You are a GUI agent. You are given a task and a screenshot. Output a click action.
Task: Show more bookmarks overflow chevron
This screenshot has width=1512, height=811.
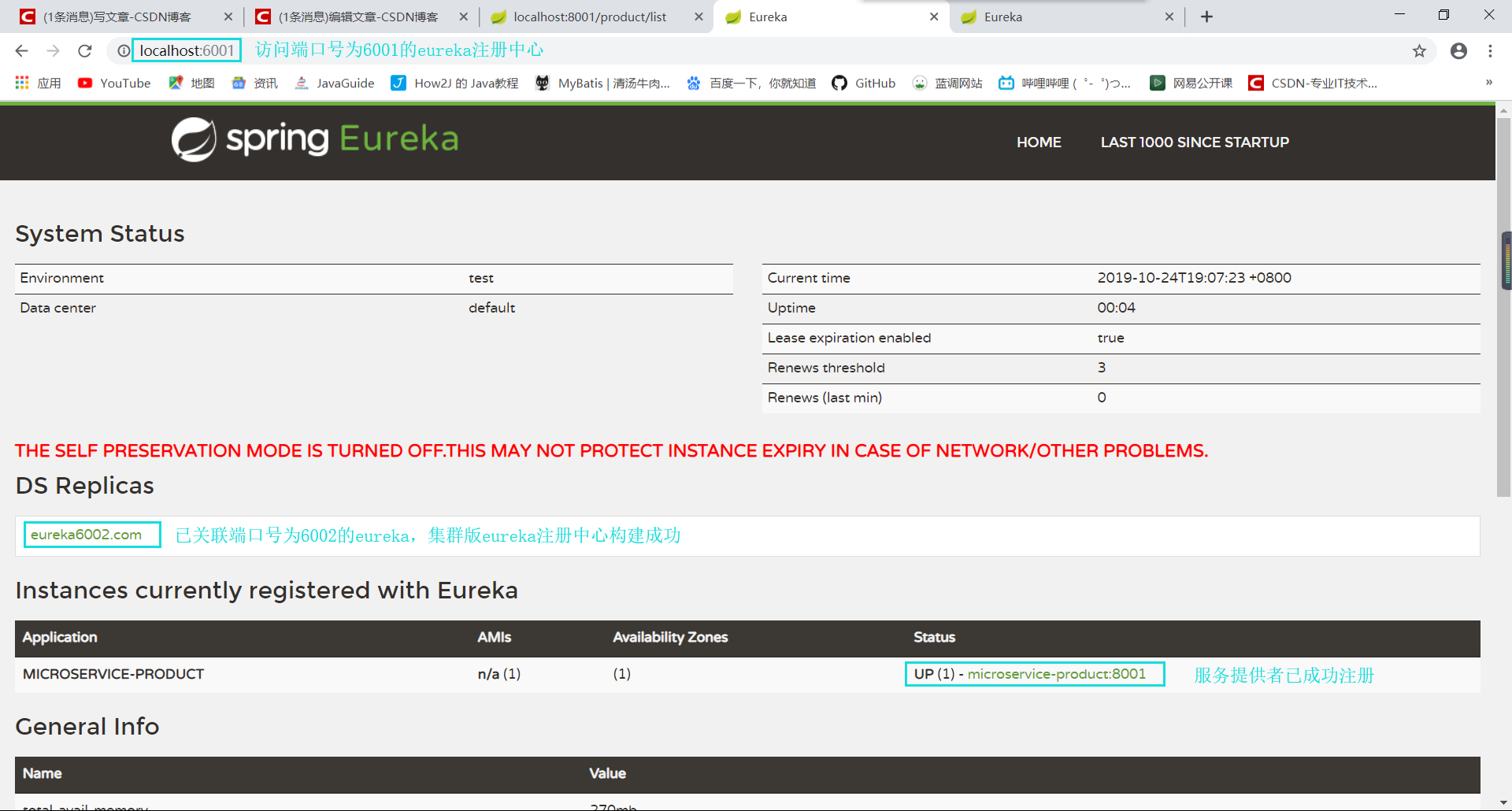tap(1488, 83)
